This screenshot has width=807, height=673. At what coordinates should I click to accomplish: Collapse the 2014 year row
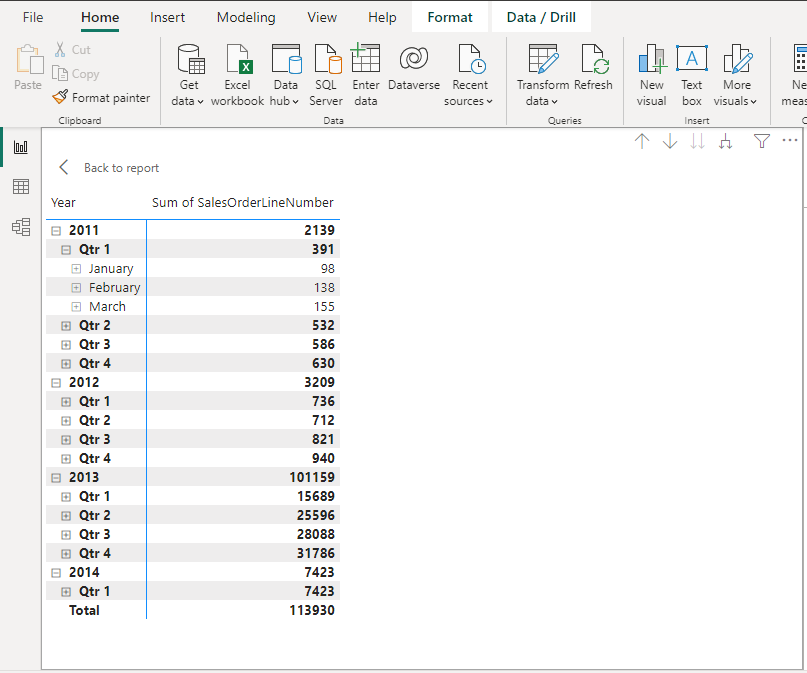56,573
